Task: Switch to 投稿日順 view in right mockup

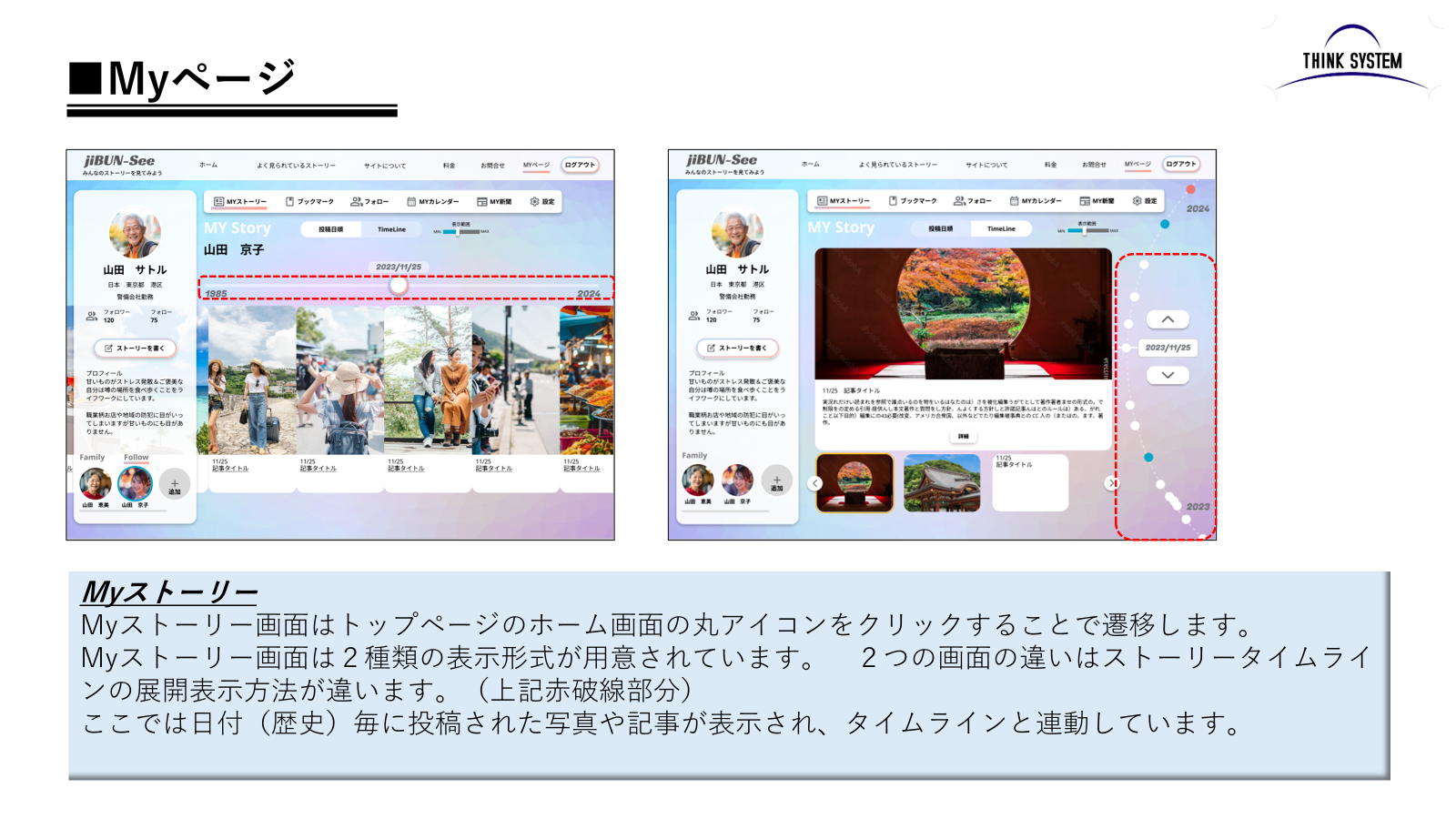Action: pyautogui.click(x=940, y=228)
